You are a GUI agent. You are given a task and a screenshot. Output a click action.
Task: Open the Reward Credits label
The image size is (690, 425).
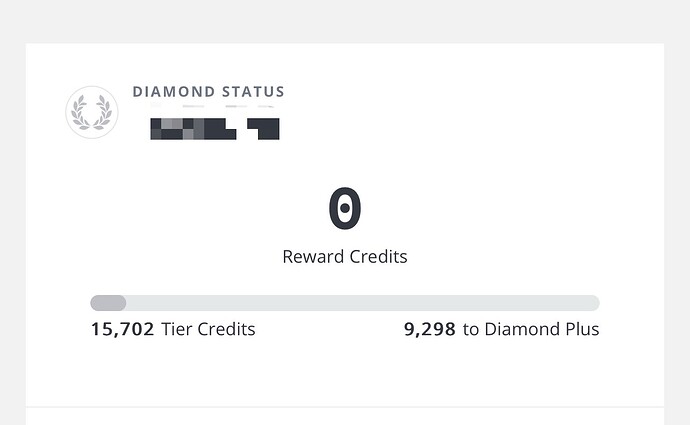345,256
